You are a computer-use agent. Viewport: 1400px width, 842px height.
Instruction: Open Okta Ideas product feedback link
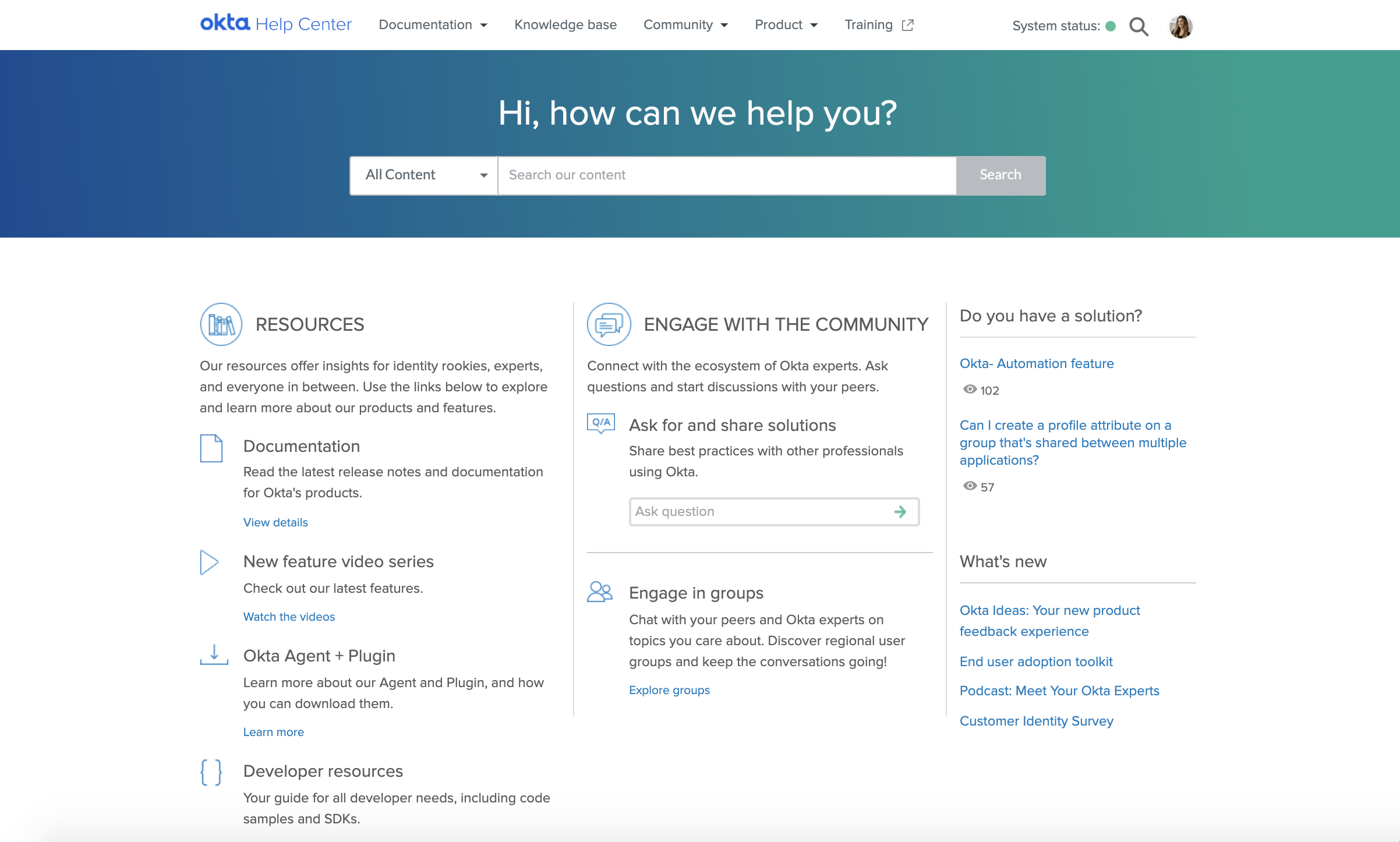[1049, 621]
